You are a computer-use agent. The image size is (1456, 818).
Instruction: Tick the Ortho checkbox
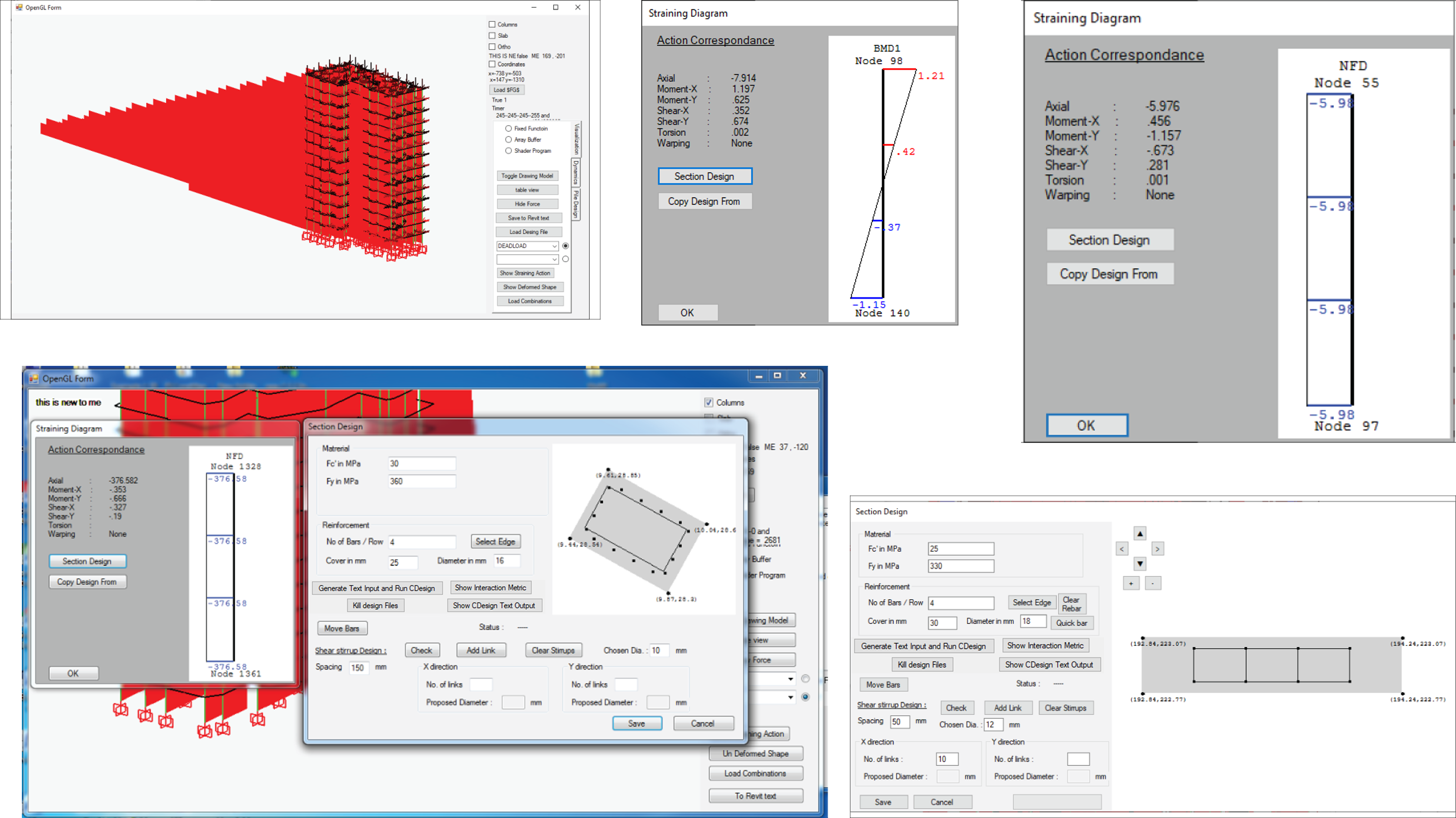coord(492,47)
